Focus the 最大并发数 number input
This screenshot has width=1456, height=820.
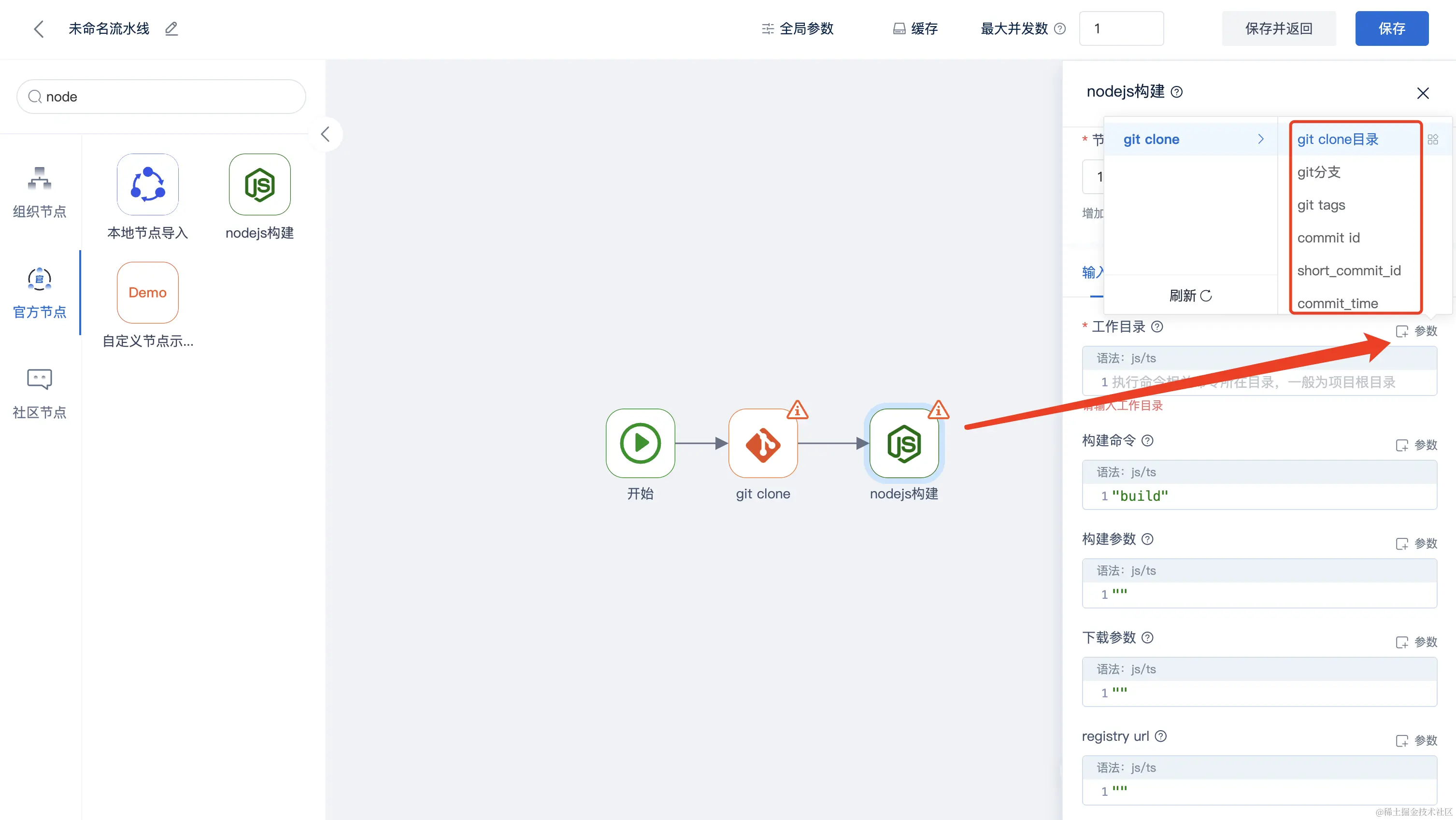[x=1121, y=29]
